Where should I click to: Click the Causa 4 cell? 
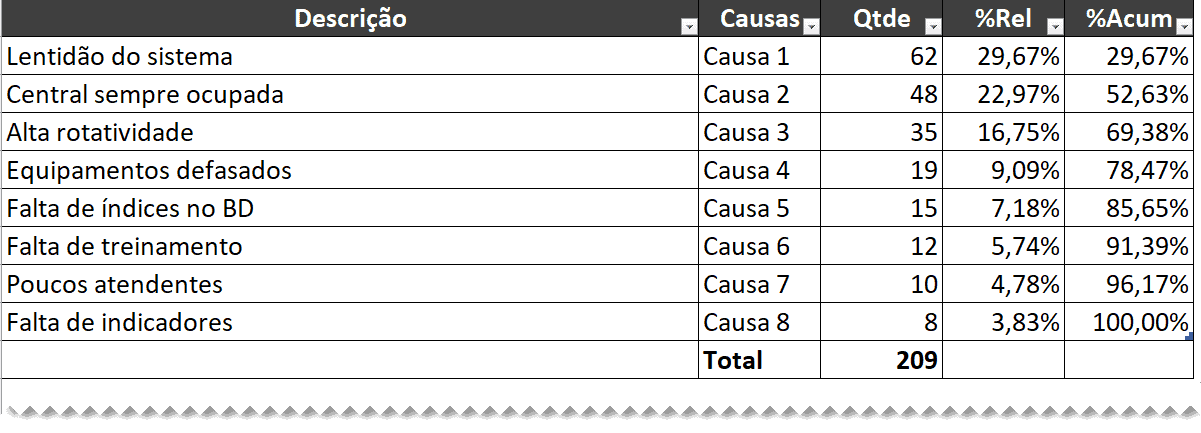(x=759, y=170)
